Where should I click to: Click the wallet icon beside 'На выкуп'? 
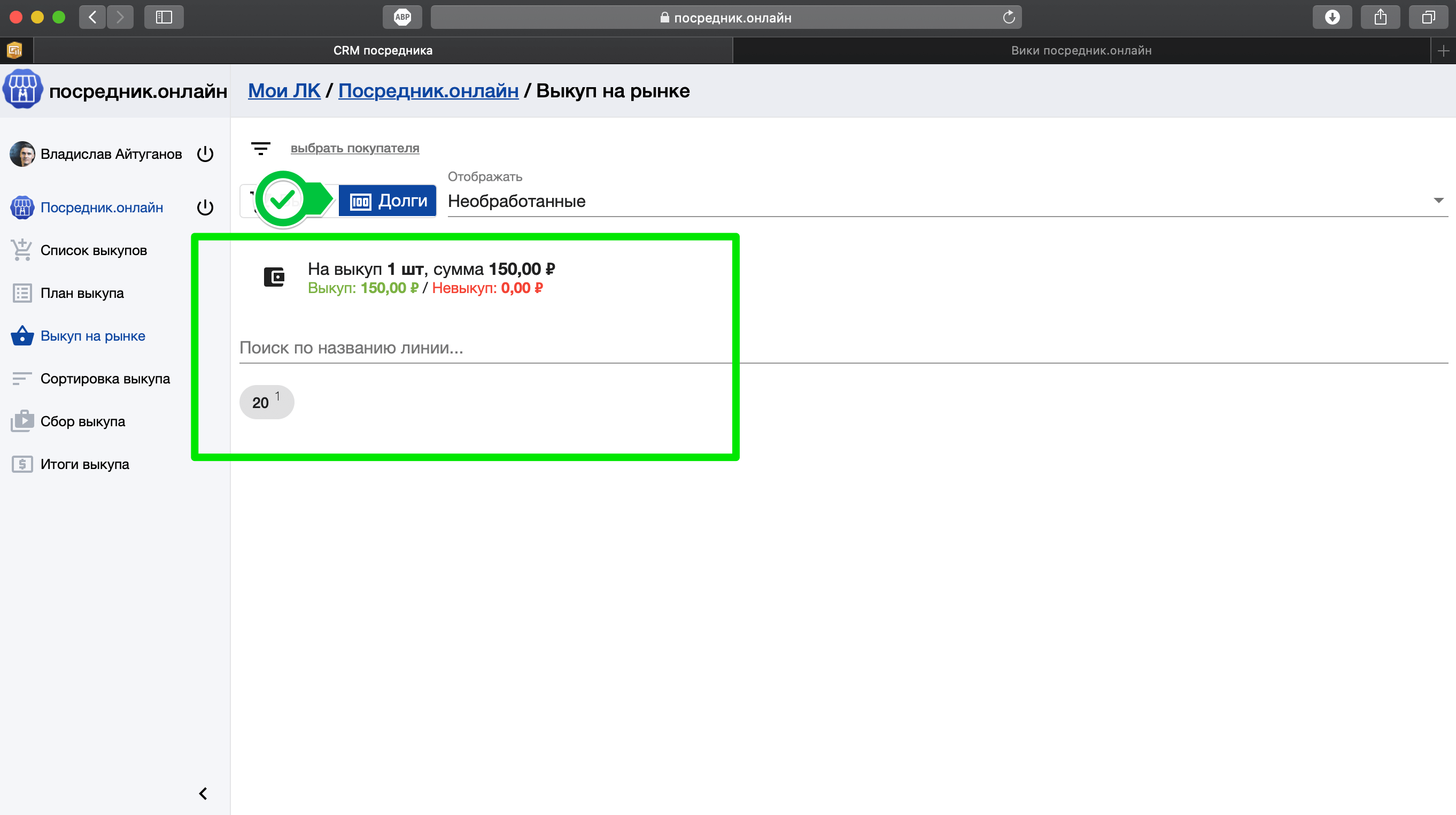click(274, 277)
